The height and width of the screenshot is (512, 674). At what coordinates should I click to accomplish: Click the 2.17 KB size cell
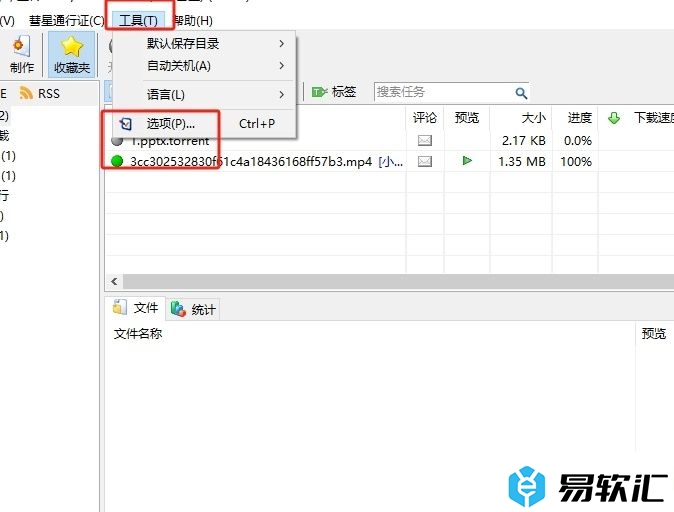pyautogui.click(x=524, y=141)
